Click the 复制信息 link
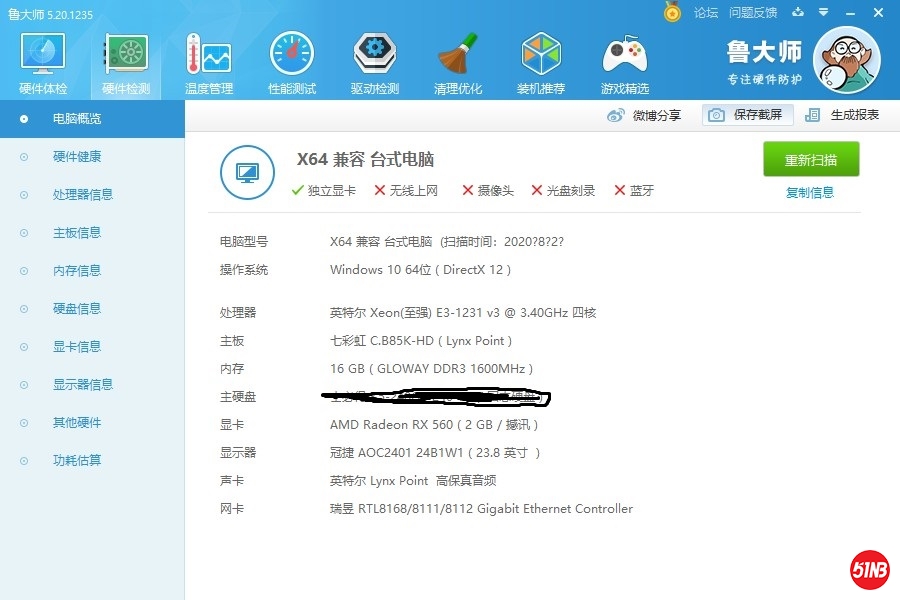The image size is (900, 600). click(x=810, y=193)
